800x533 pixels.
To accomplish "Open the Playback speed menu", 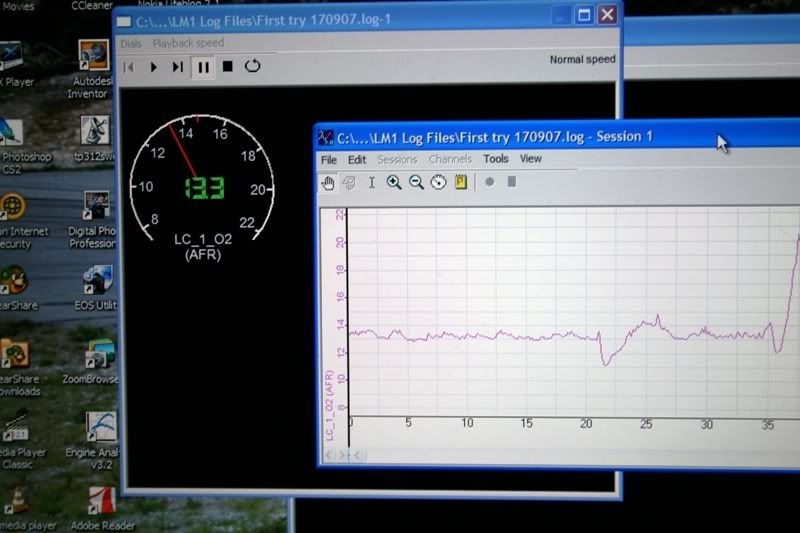I will tap(188, 44).
